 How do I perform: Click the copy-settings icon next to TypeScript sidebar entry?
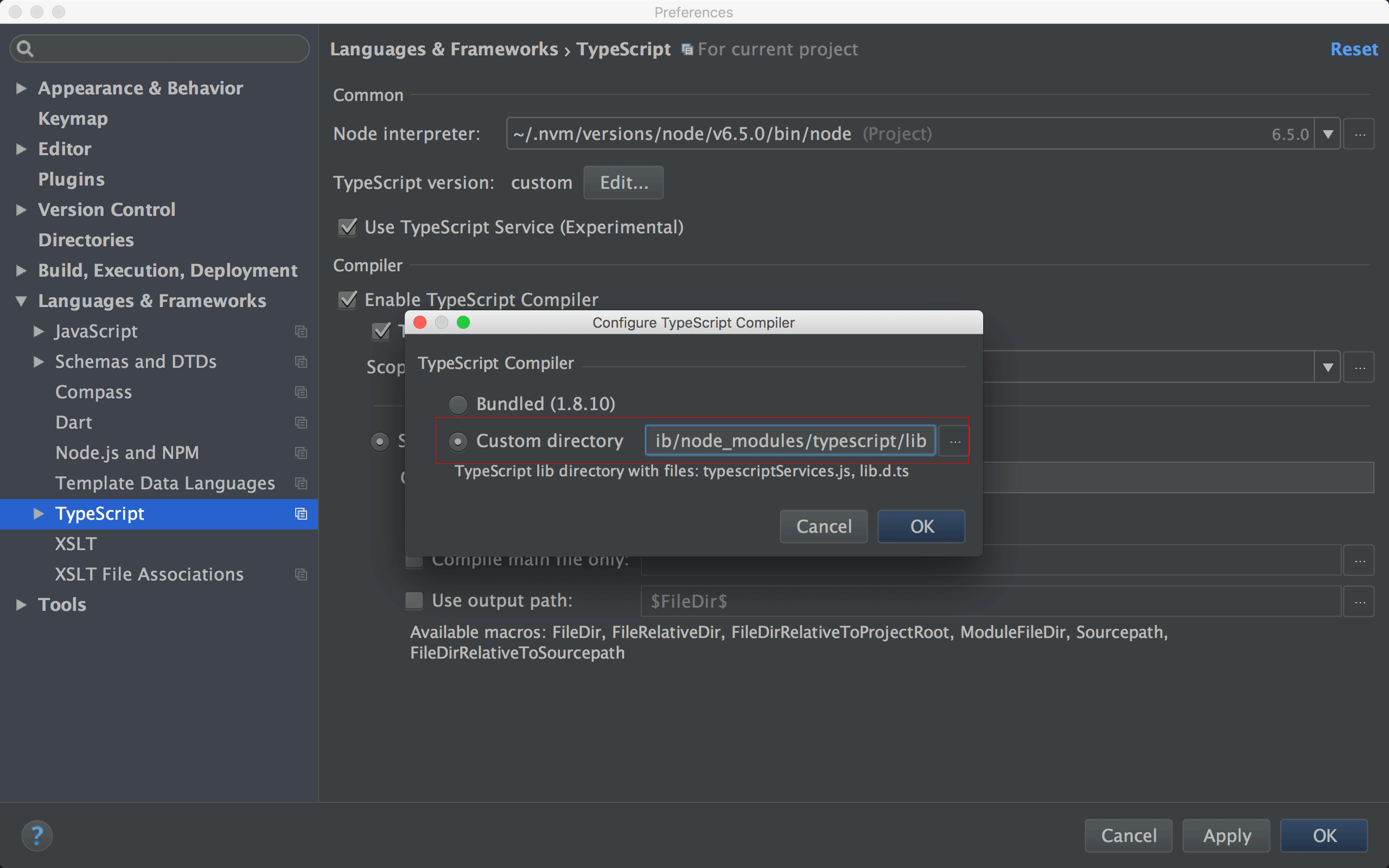tap(301, 514)
